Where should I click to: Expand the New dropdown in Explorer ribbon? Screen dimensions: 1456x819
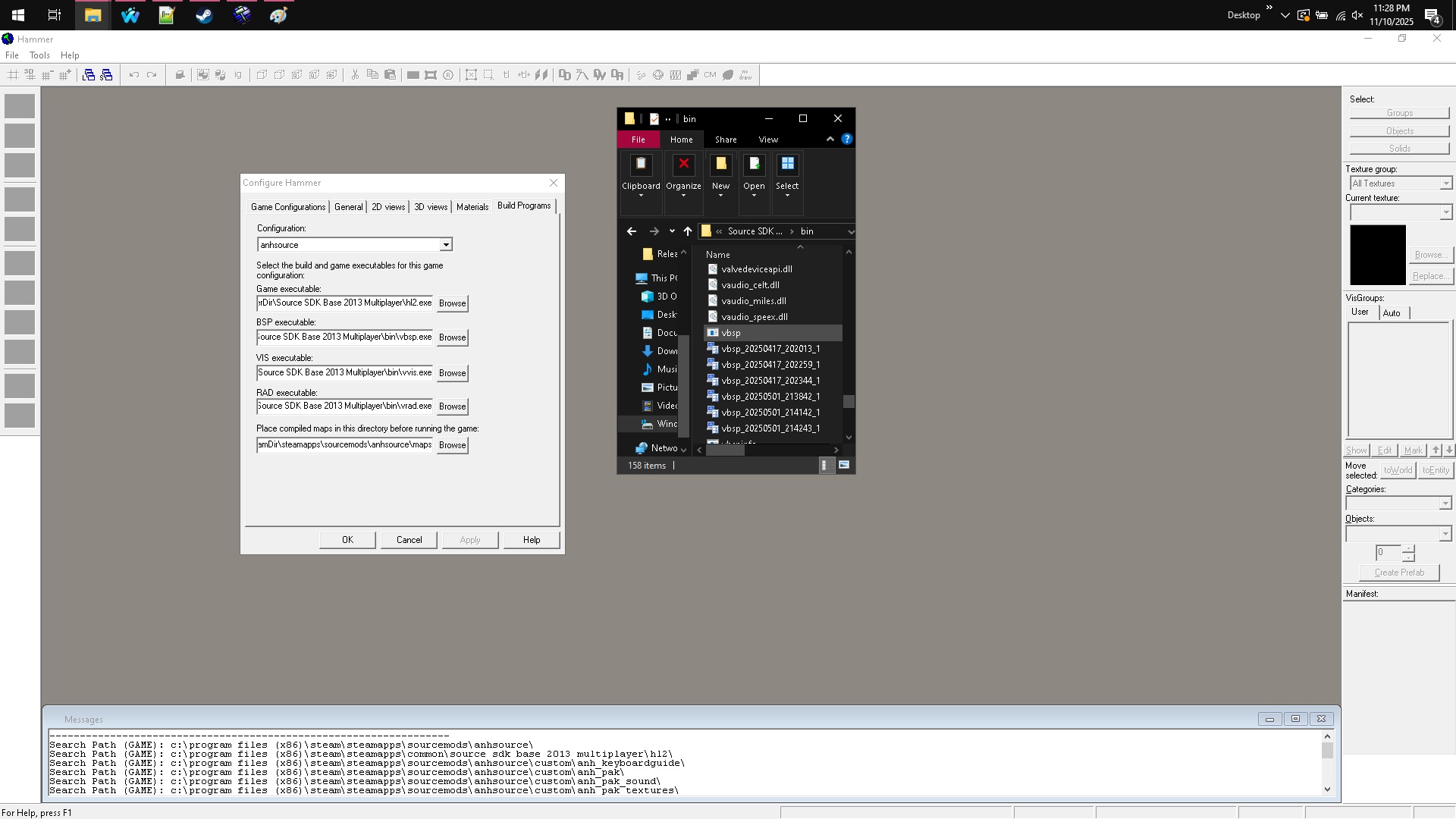[x=720, y=196]
